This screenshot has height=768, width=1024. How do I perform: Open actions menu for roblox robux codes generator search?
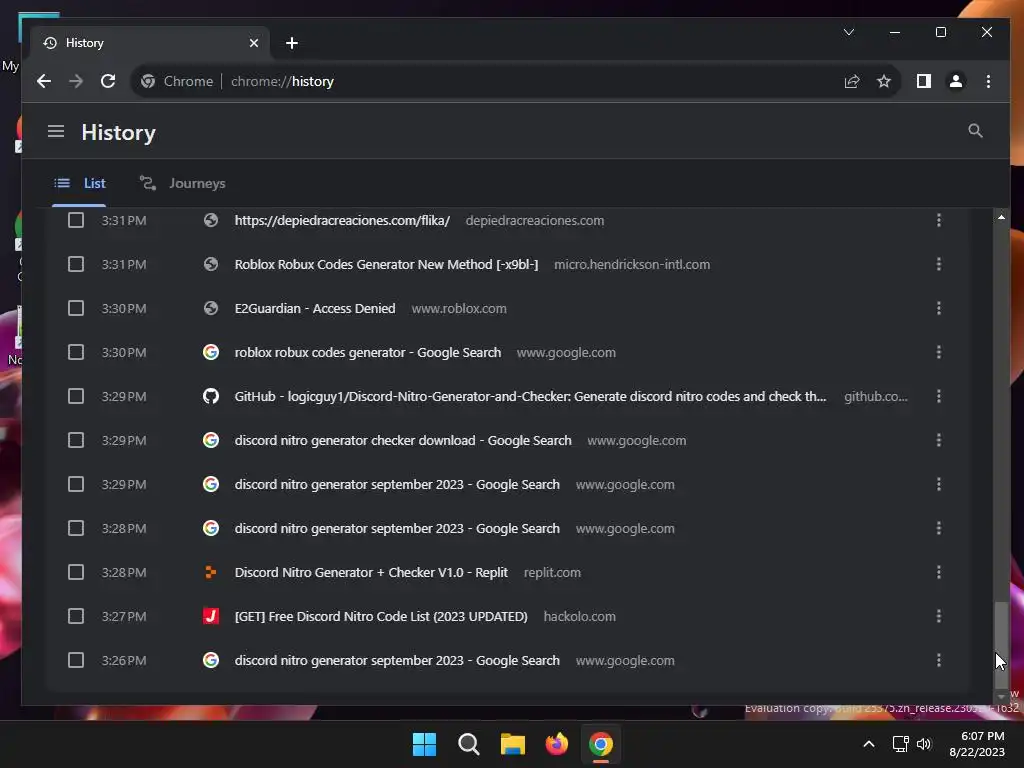[x=938, y=352]
